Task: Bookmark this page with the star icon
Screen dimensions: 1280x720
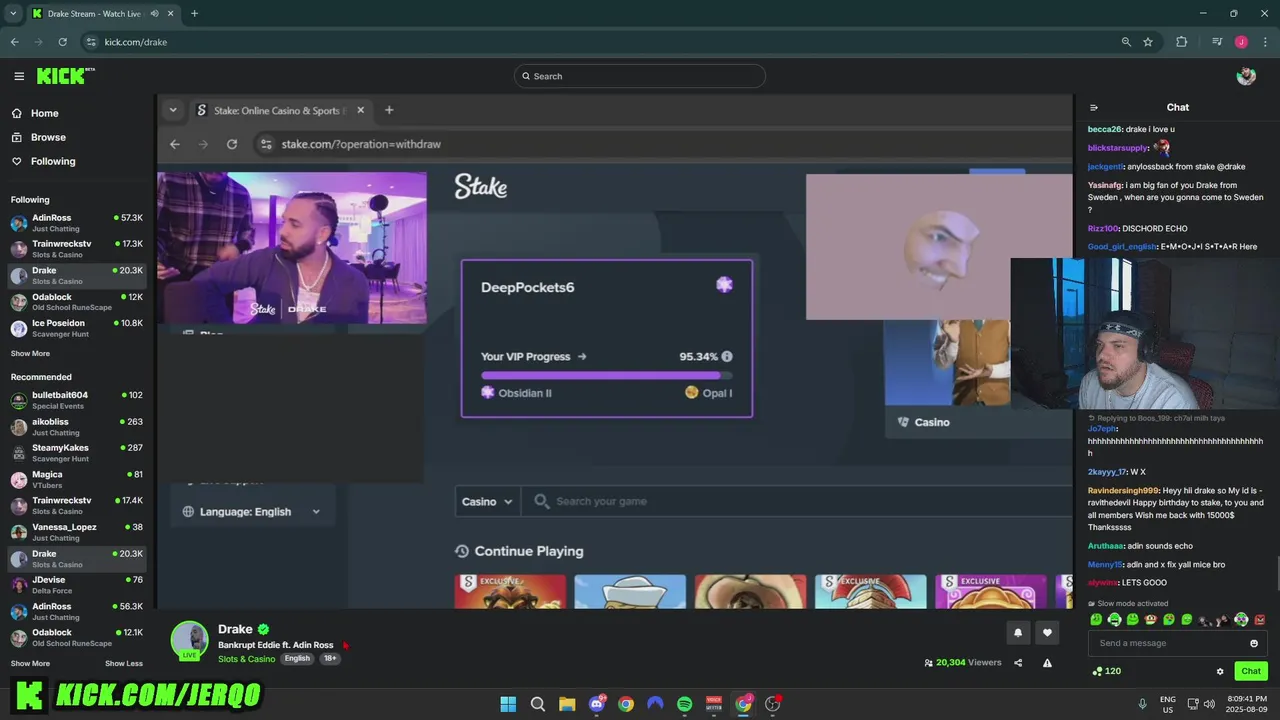Action: (1148, 42)
